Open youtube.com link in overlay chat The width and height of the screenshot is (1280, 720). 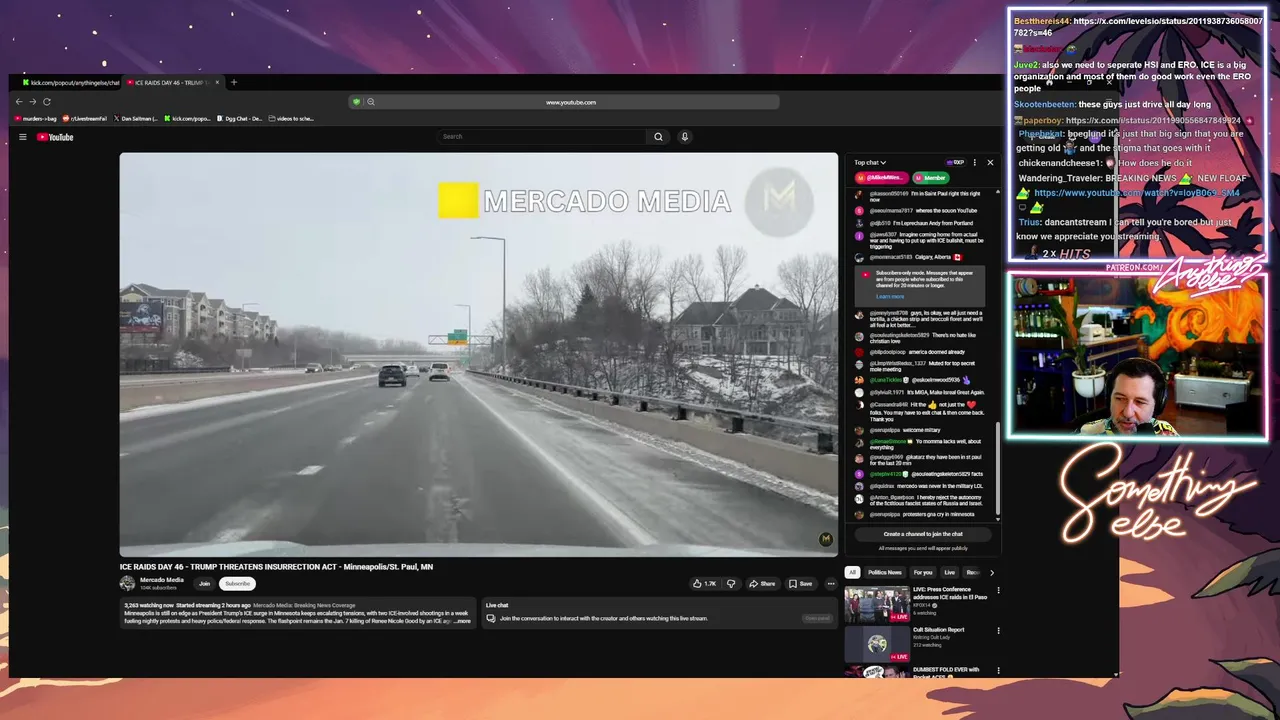click(x=1136, y=193)
